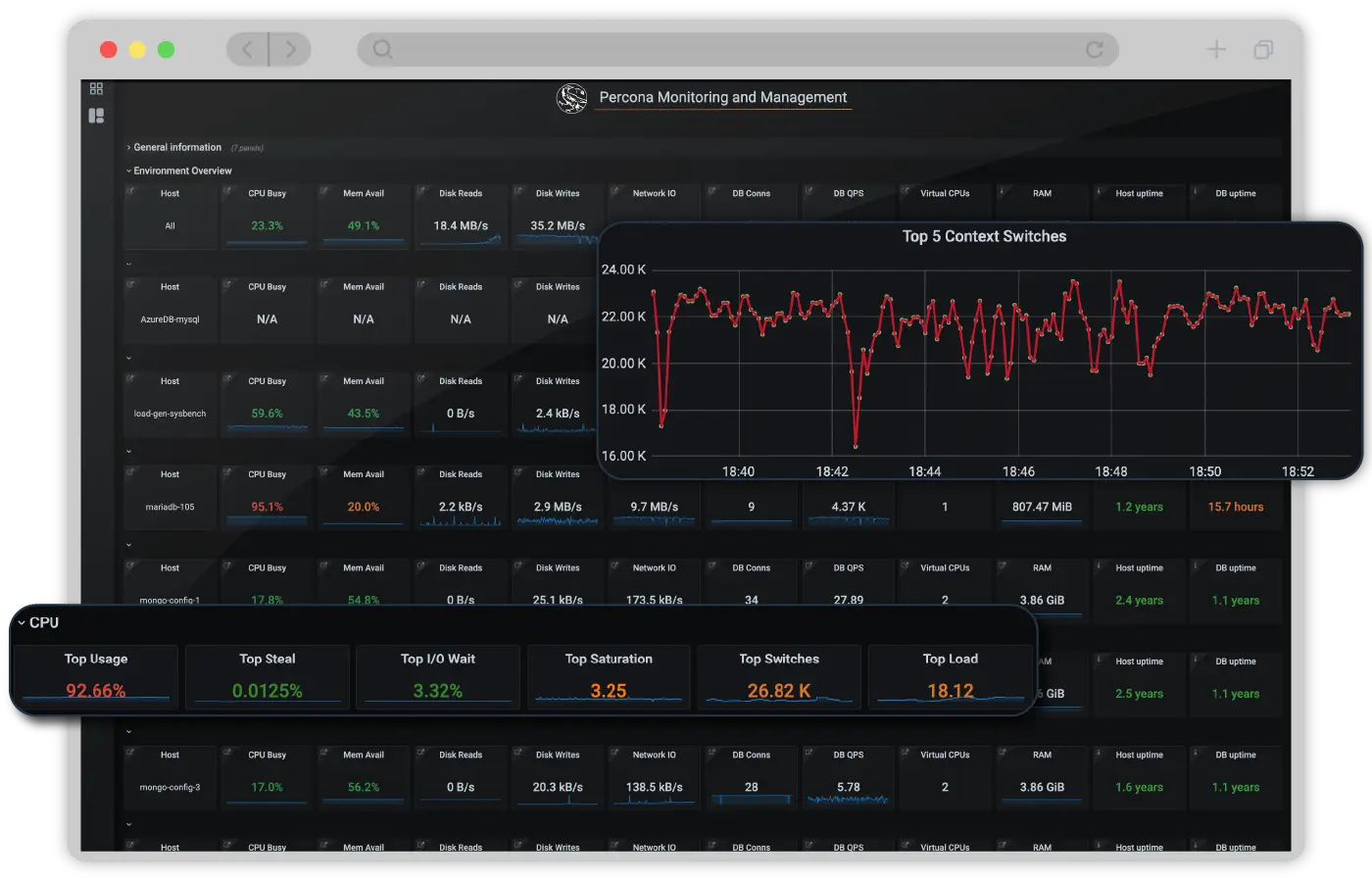Screen dimensions: 1372x882
Task: Click the dashboards grid icon in the sidebar
Action: point(96,88)
